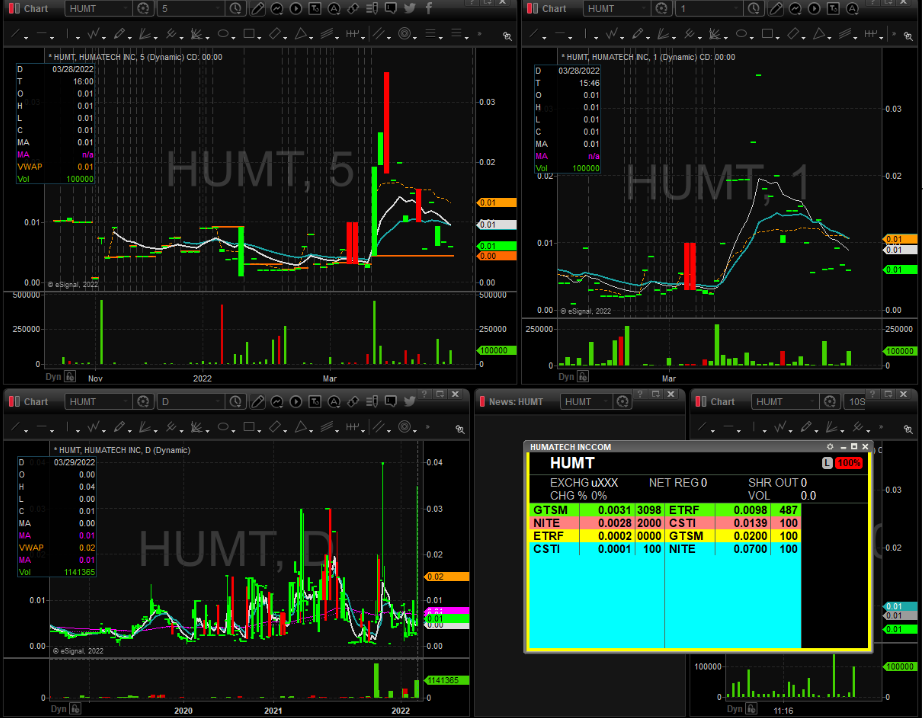Click the Facebook share icon in 5-minute chart
923x718 pixels.
429,8
